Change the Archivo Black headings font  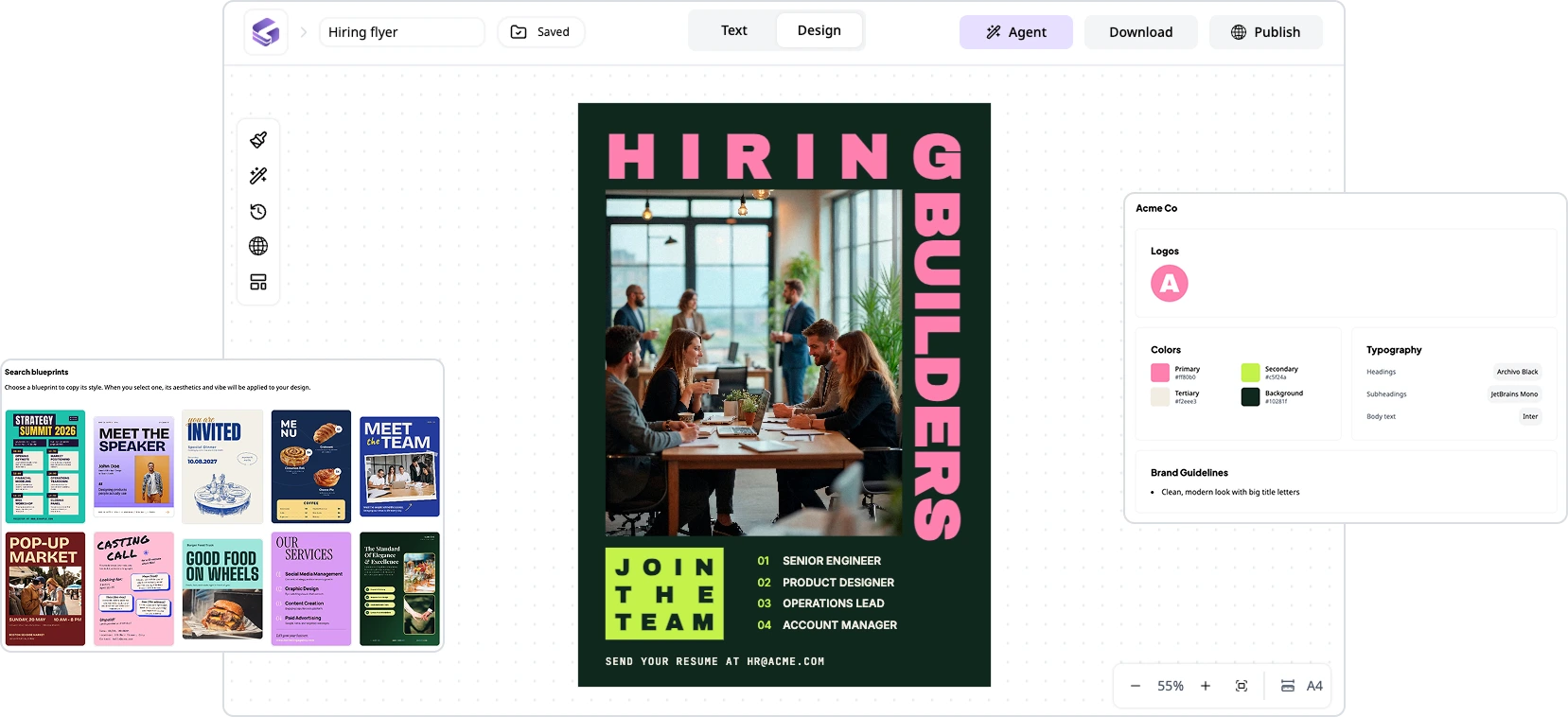pos(1517,372)
